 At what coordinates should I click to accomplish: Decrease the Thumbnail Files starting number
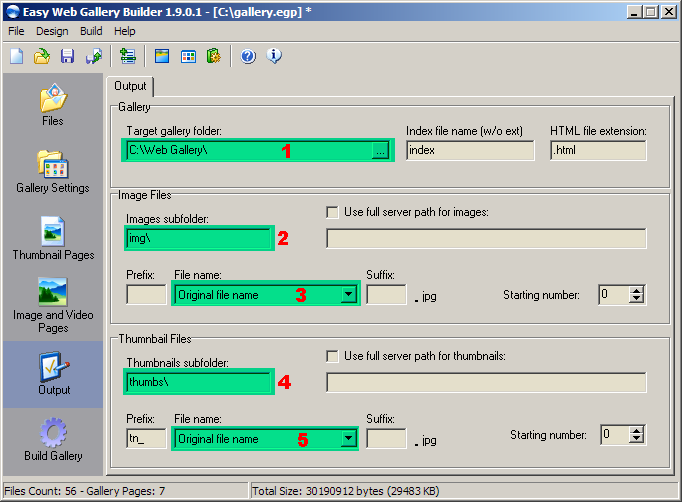coord(637,438)
